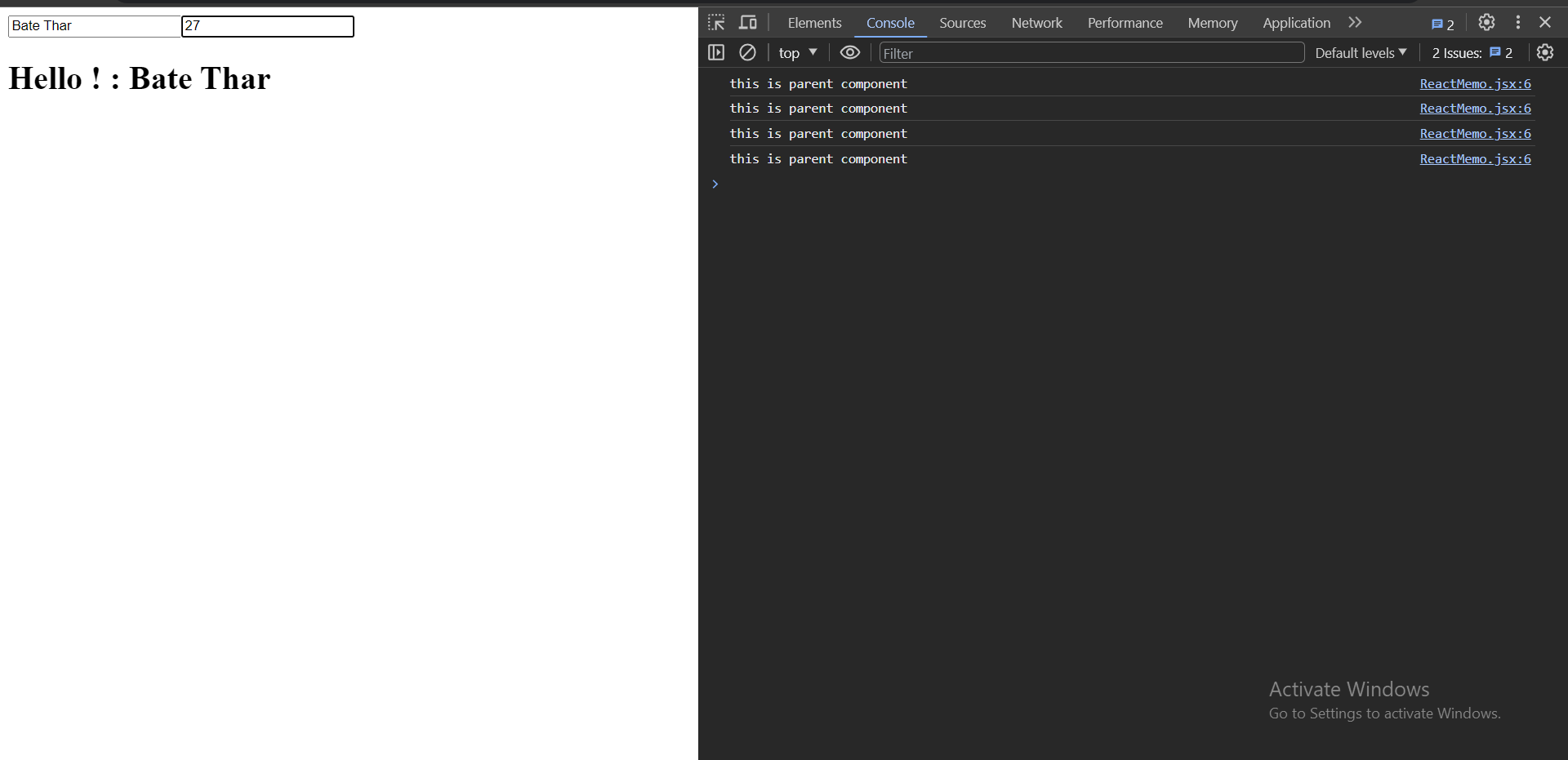This screenshot has height=760, width=1568.
Task: Create a live expression with eye icon
Action: tap(849, 53)
